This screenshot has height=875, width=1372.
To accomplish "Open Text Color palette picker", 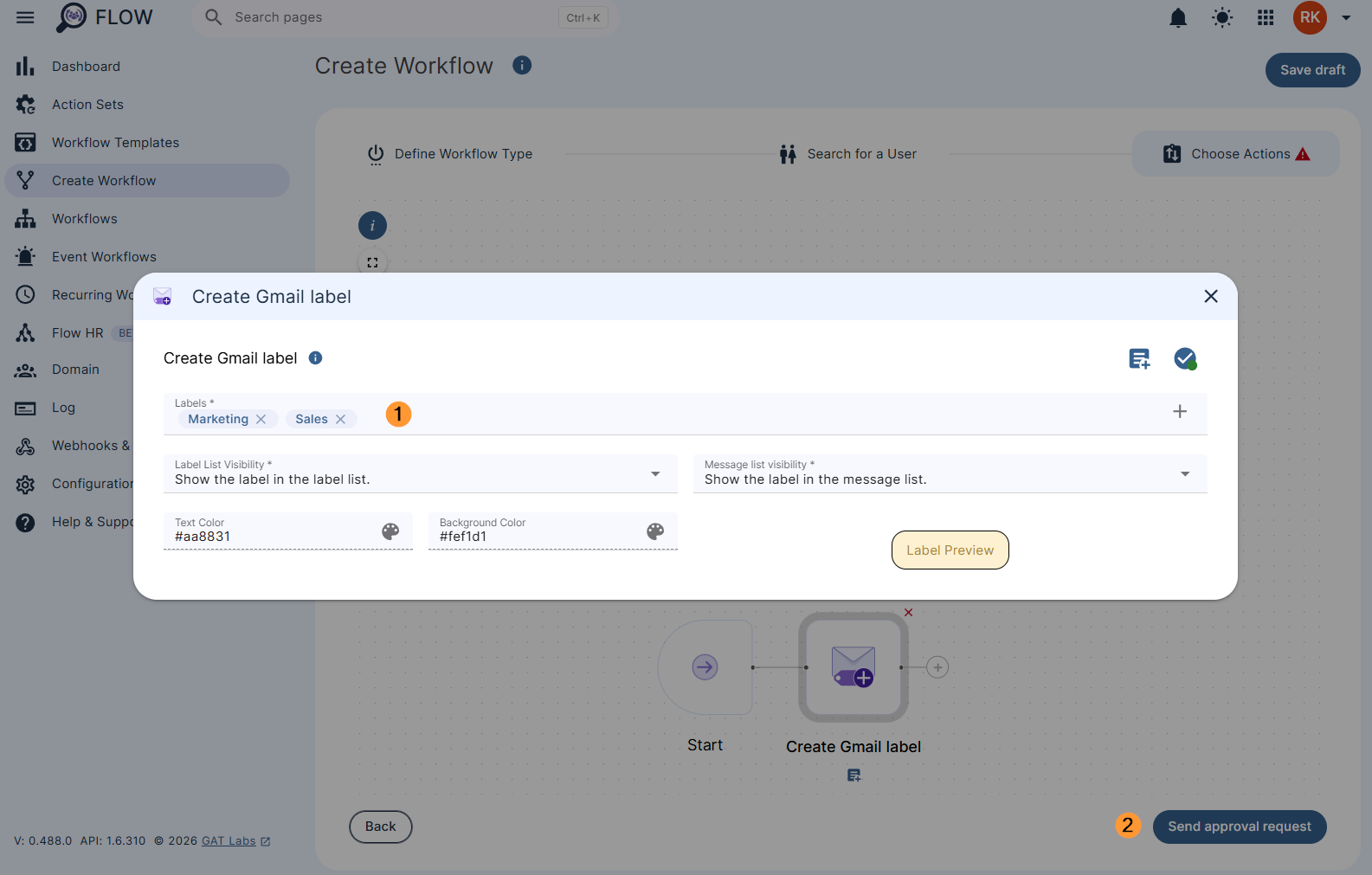I will tap(390, 531).
